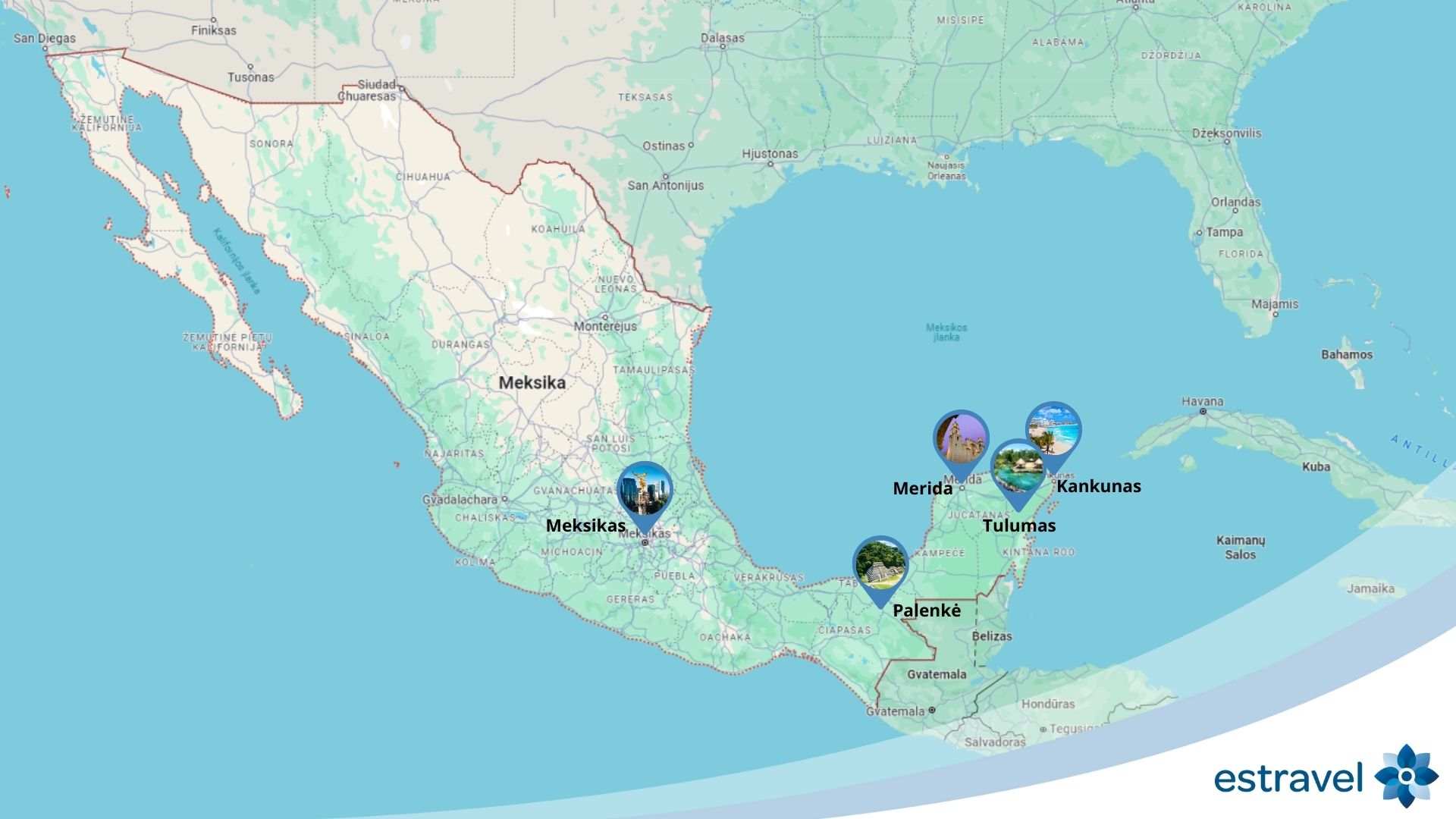Click the bold Tulumas label
Screen dimensions: 1456x819
point(1019,526)
